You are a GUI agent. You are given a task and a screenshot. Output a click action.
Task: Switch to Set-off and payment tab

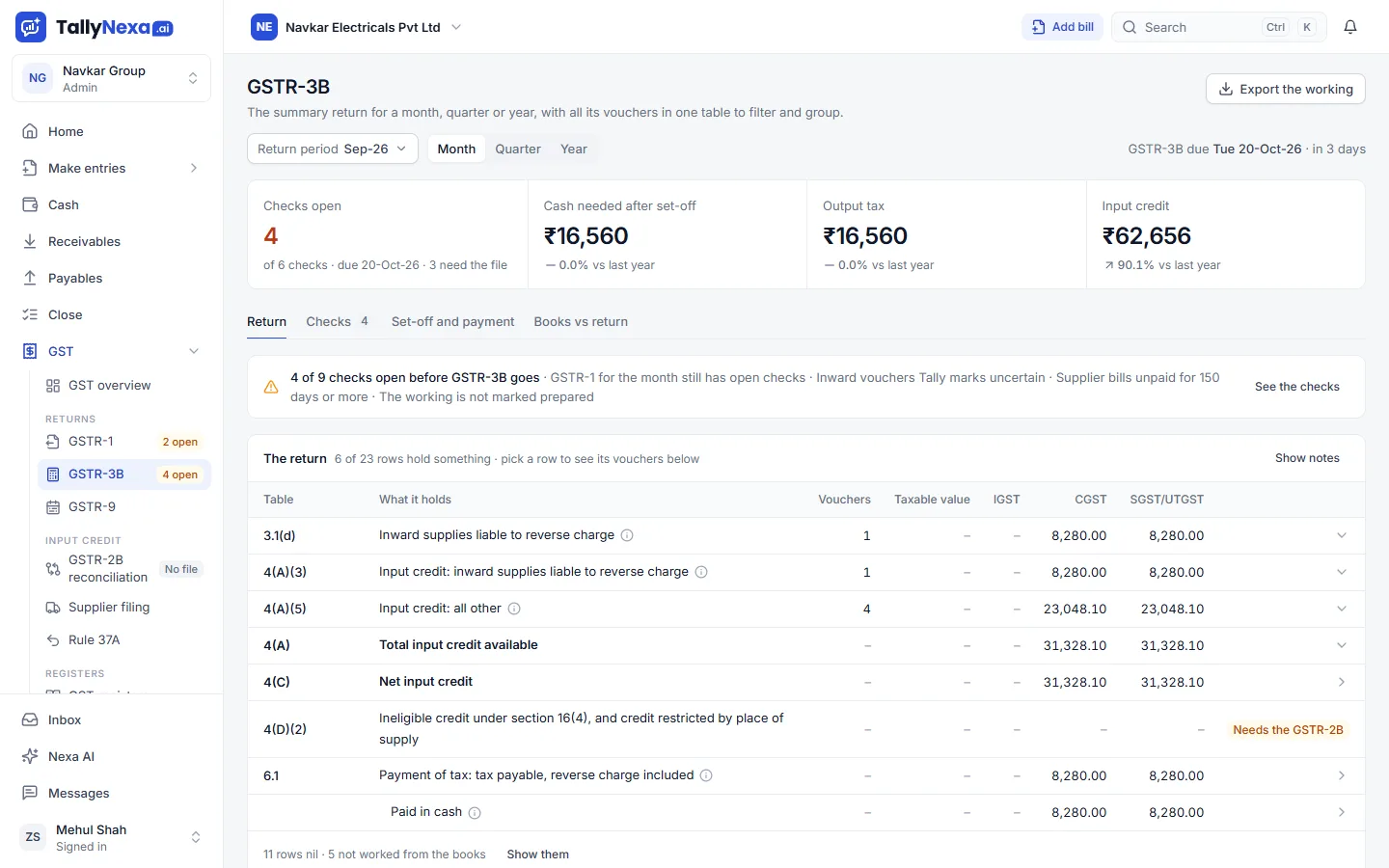click(452, 321)
